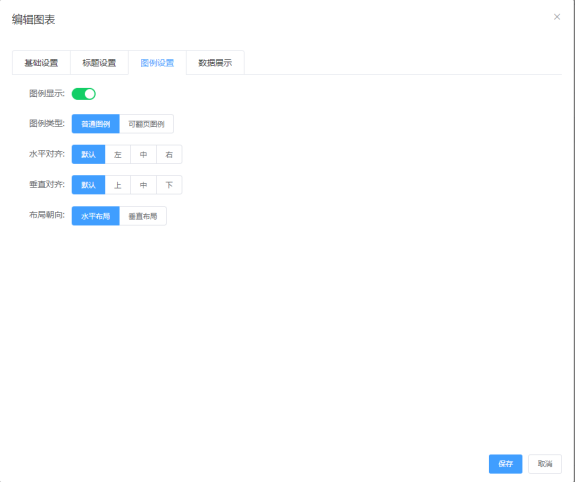Select 水平布局 layout orientation
This screenshot has height=482, width=576.
click(96, 216)
